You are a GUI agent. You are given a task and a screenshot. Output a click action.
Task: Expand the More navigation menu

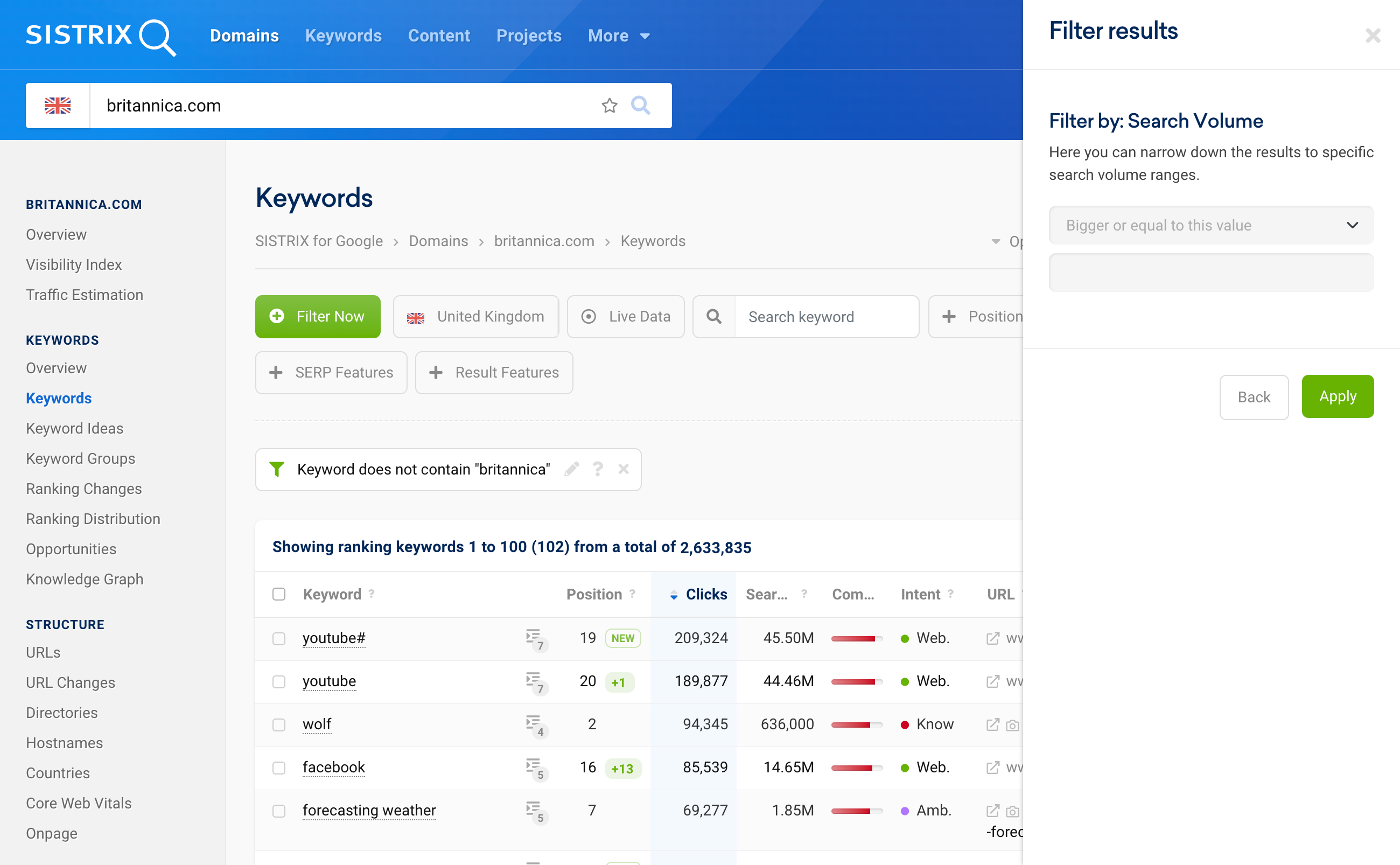[617, 35]
